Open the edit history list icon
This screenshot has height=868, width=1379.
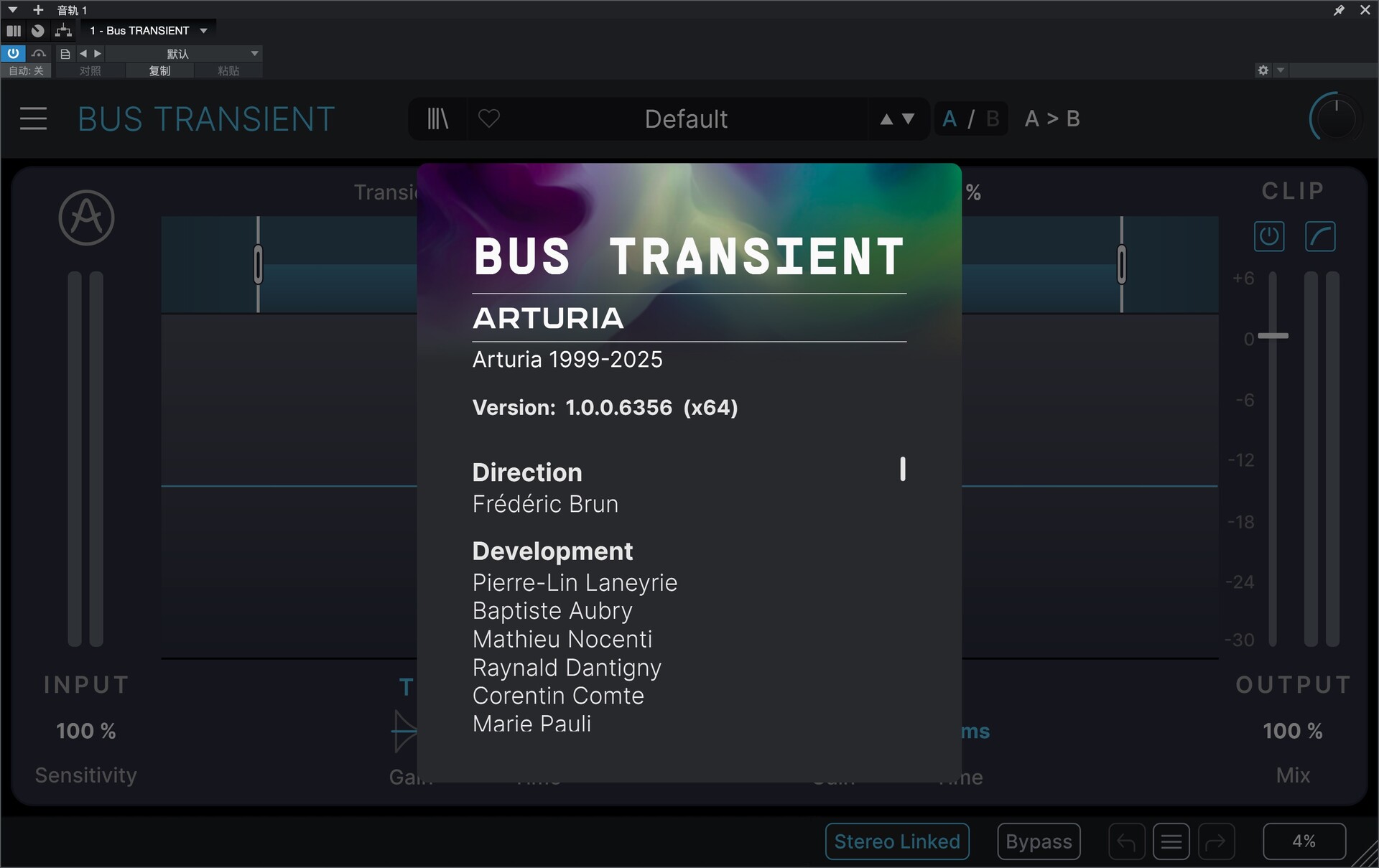tap(1171, 841)
